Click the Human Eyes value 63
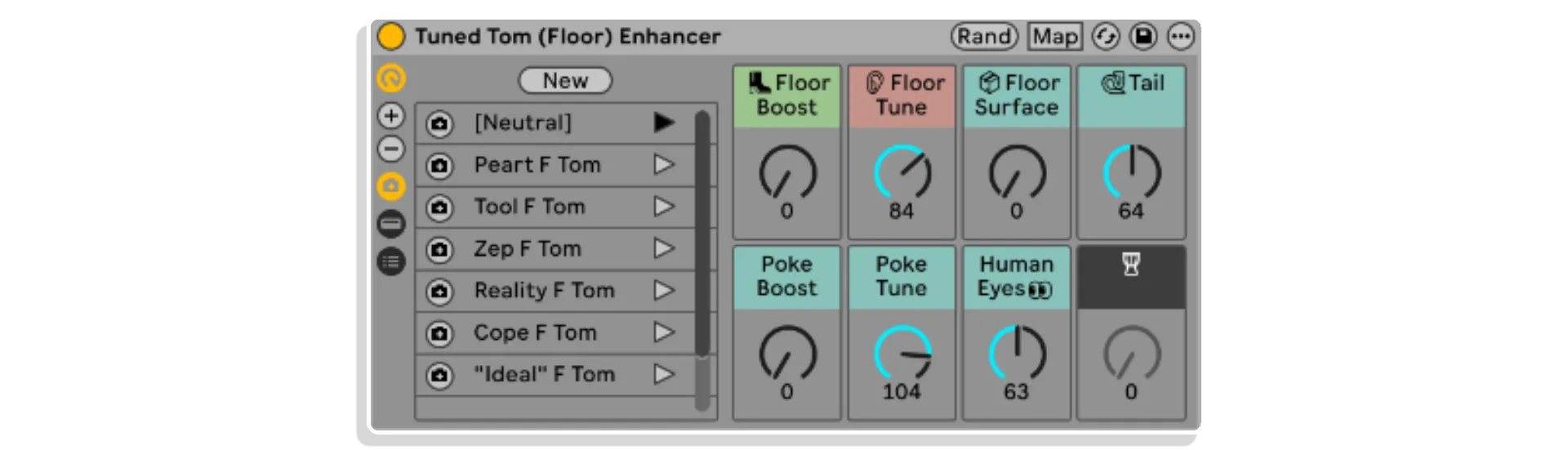1568x450 pixels. coord(1017,392)
